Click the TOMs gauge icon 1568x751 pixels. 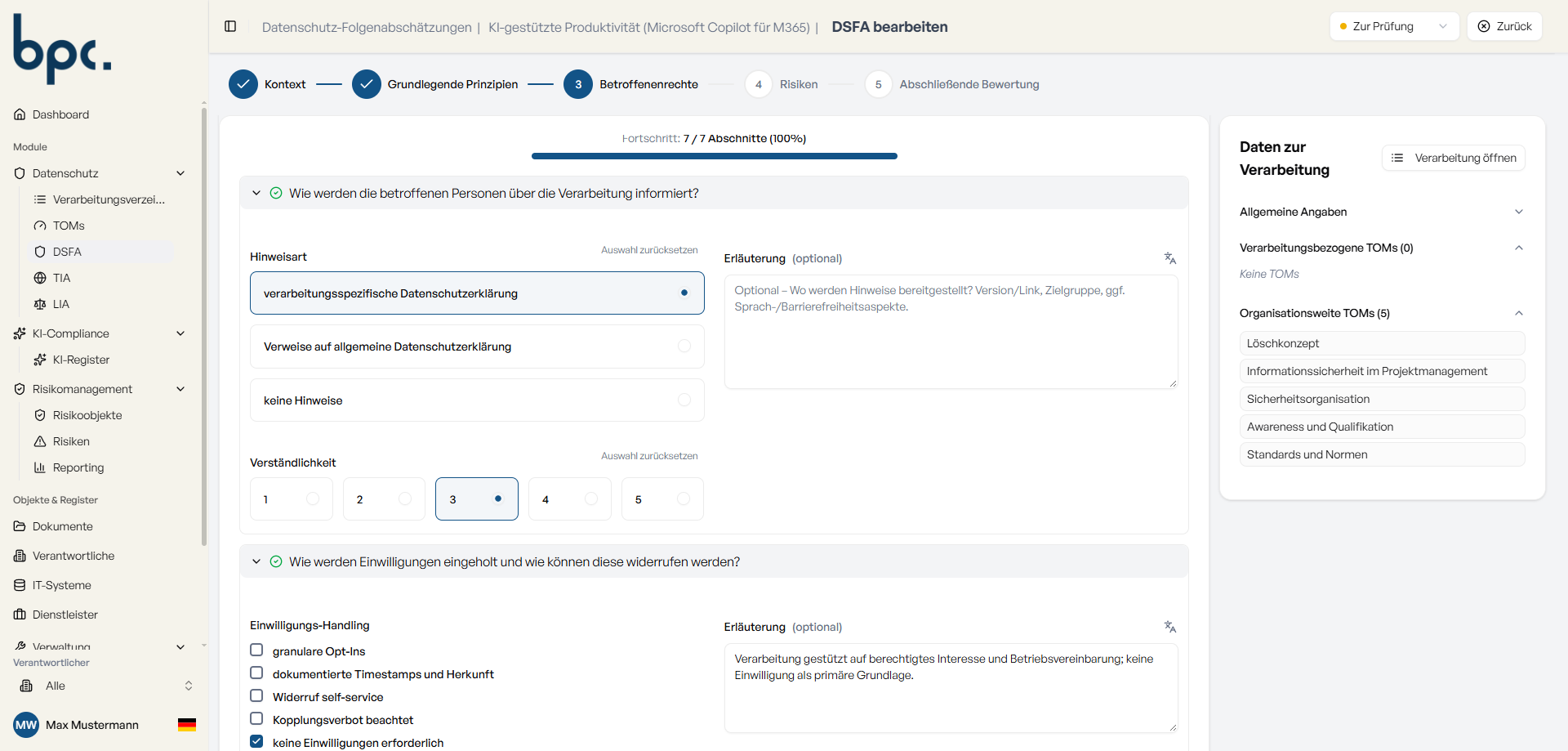coord(40,226)
